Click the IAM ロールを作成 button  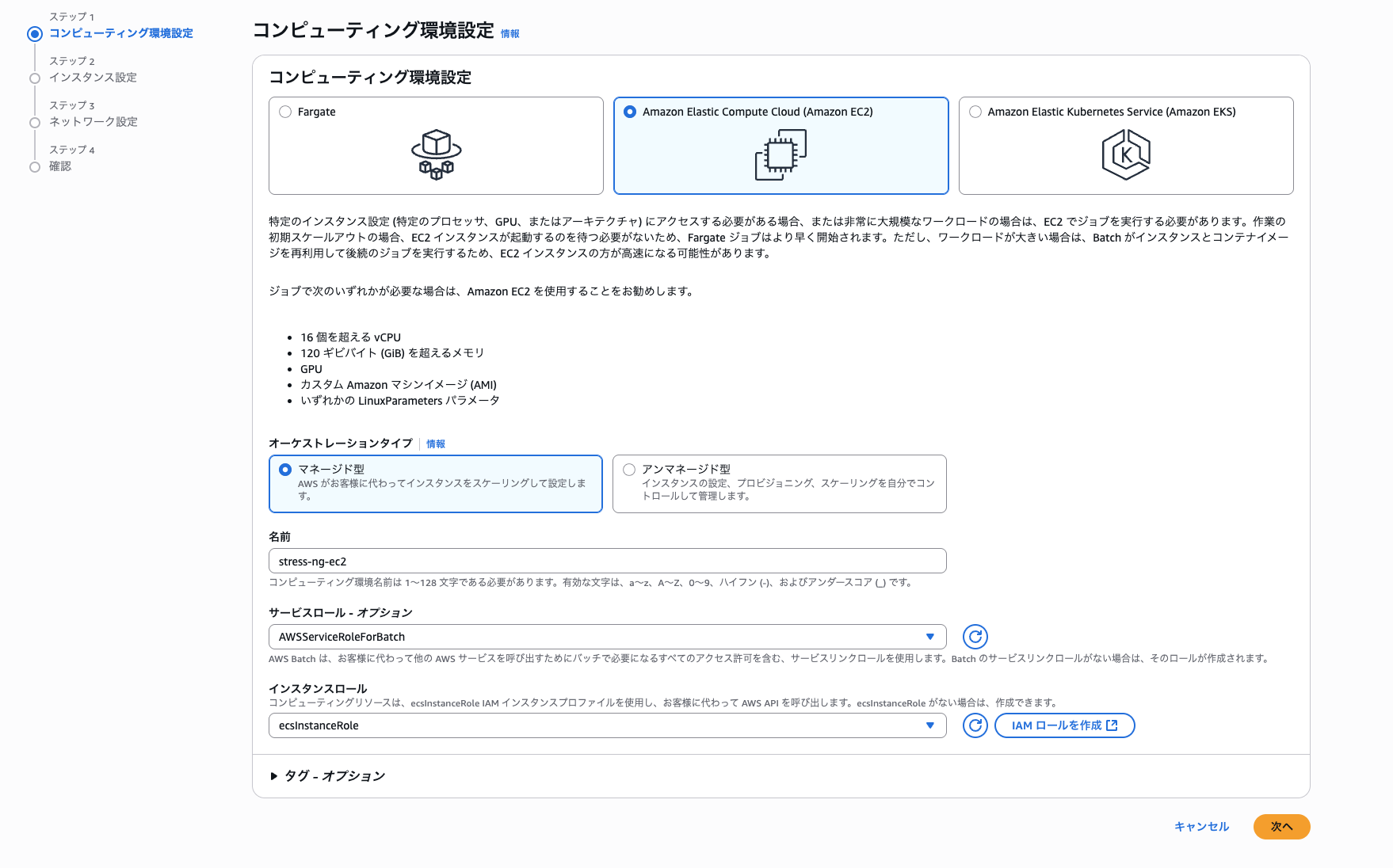[x=1064, y=725]
